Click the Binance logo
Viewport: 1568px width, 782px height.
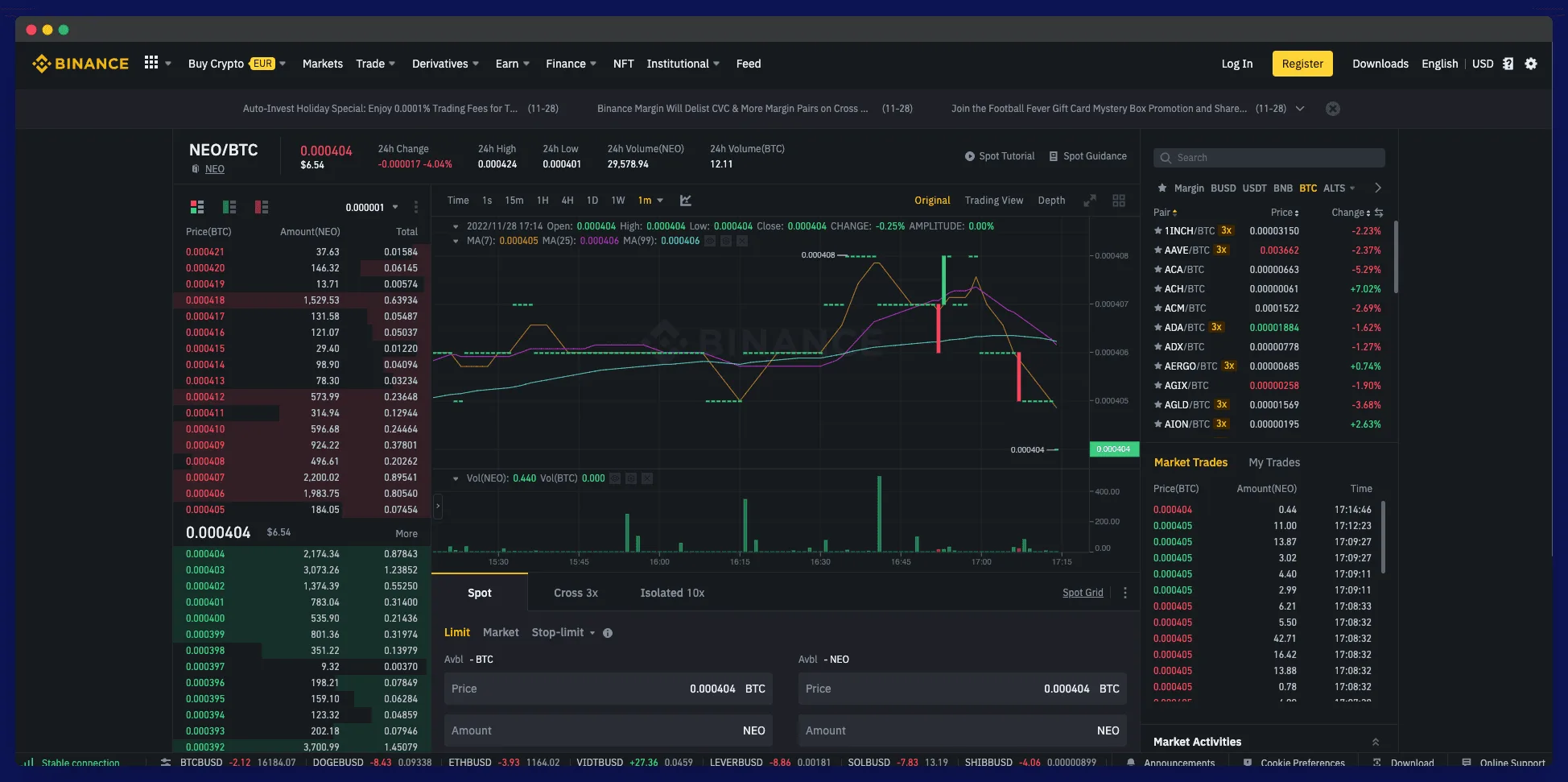click(80, 64)
